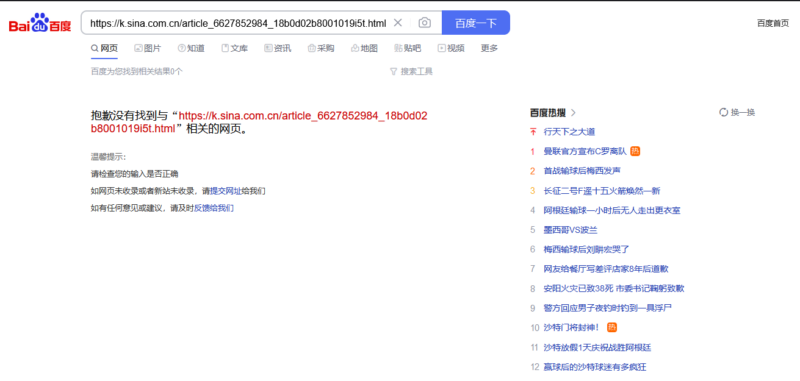Open 搜索工具 filter options
Screen dimensions: 800x381
tap(411, 71)
